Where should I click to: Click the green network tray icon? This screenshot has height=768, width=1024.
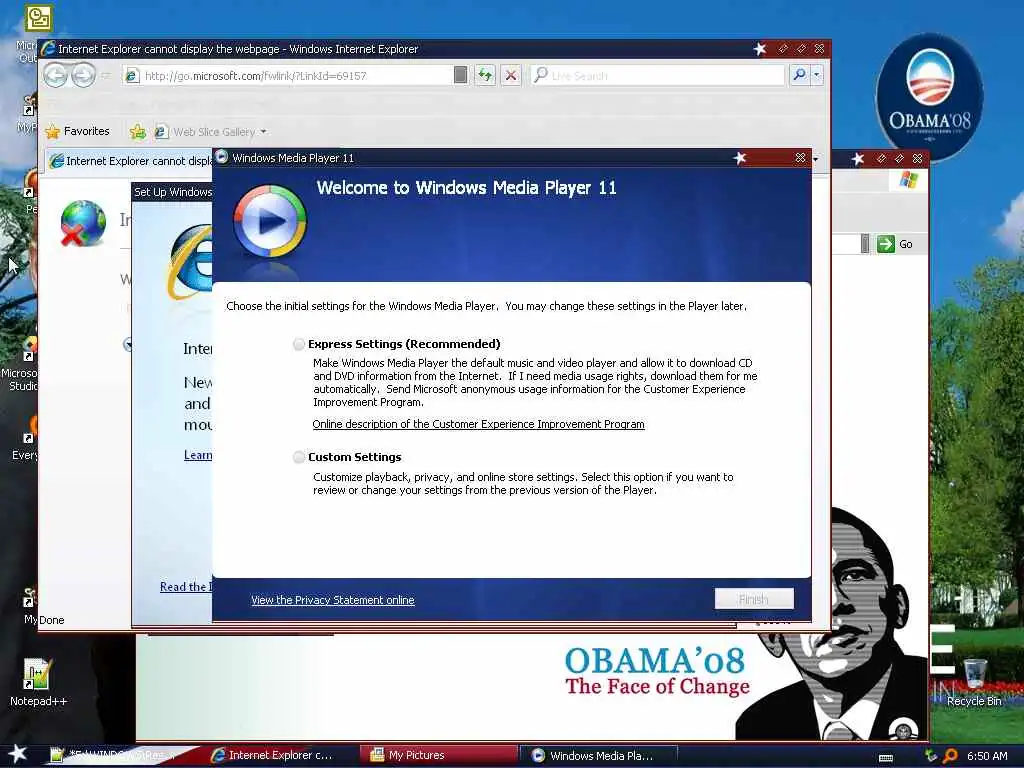(931, 756)
